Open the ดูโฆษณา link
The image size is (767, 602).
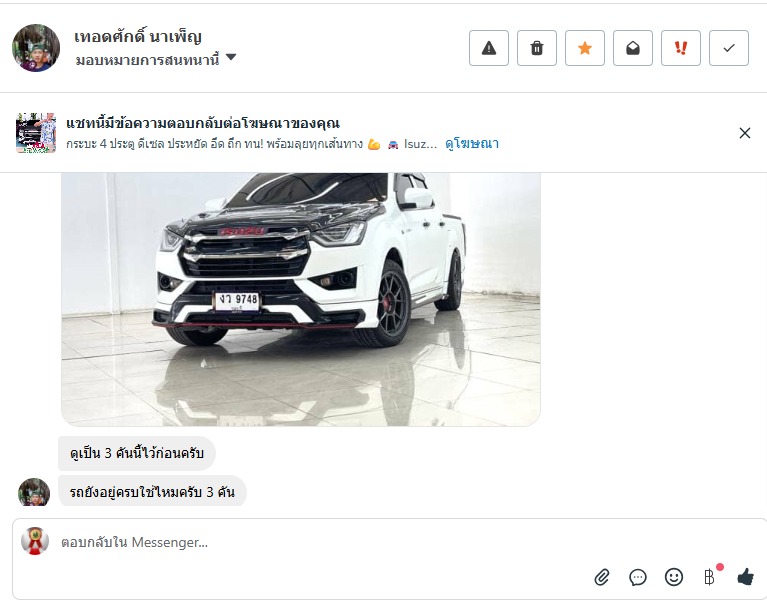tap(472, 143)
